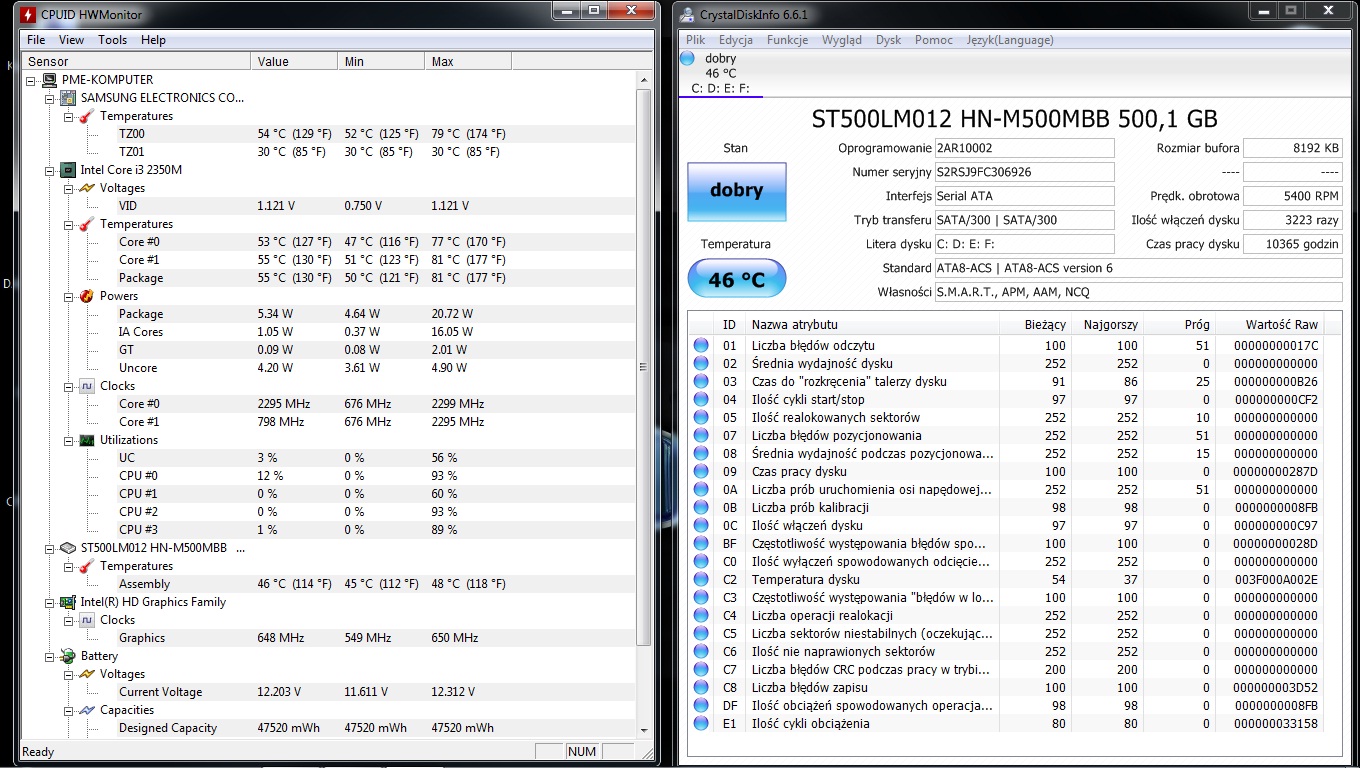
Task: Click the HWMonitor scrollbar up arrow
Action: coord(643,79)
